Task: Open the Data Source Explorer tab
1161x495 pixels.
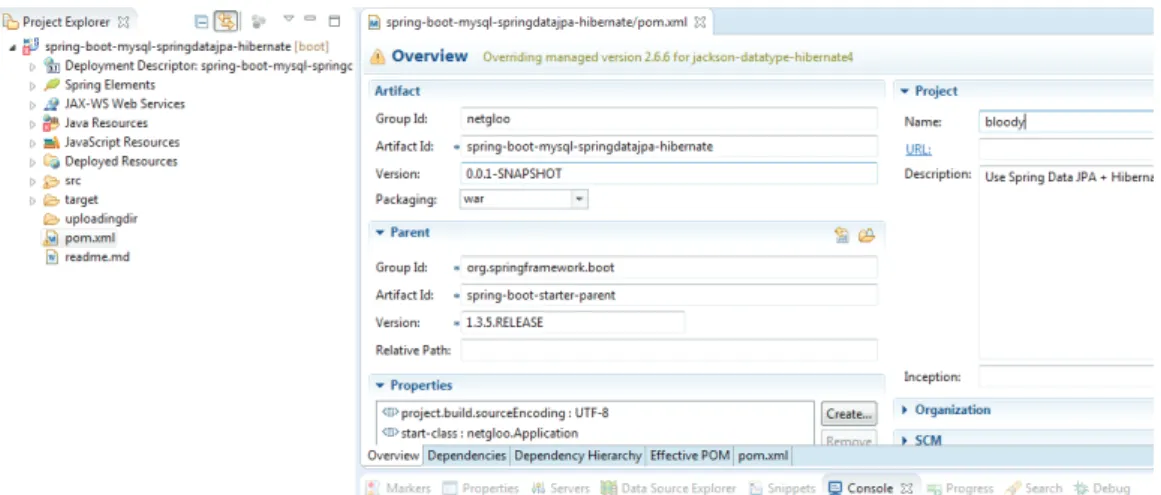Action: click(669, 488)
